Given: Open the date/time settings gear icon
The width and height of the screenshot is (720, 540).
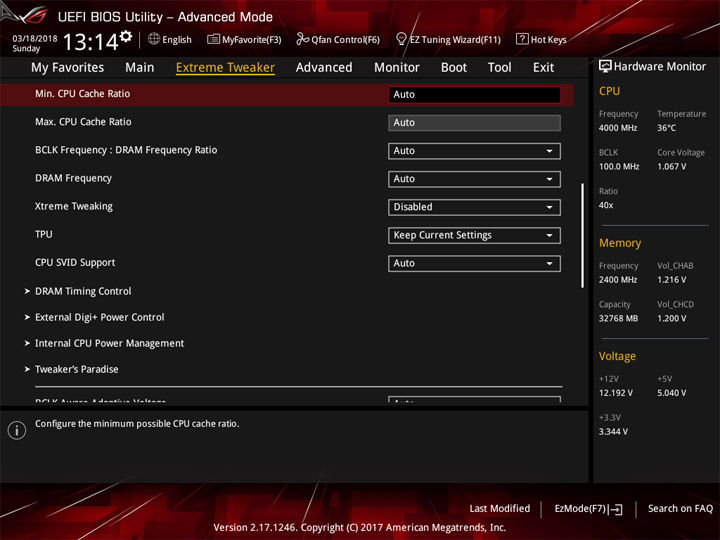Looking at the screenshot, I should pyautogui.click(x=126, y=36).
